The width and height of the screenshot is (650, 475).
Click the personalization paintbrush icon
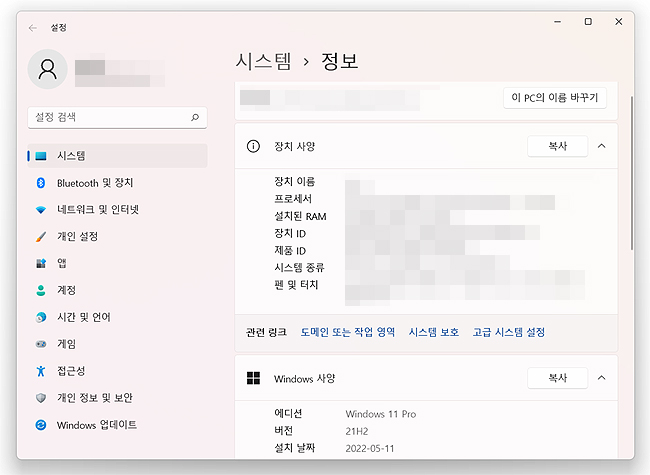(41, 237)
